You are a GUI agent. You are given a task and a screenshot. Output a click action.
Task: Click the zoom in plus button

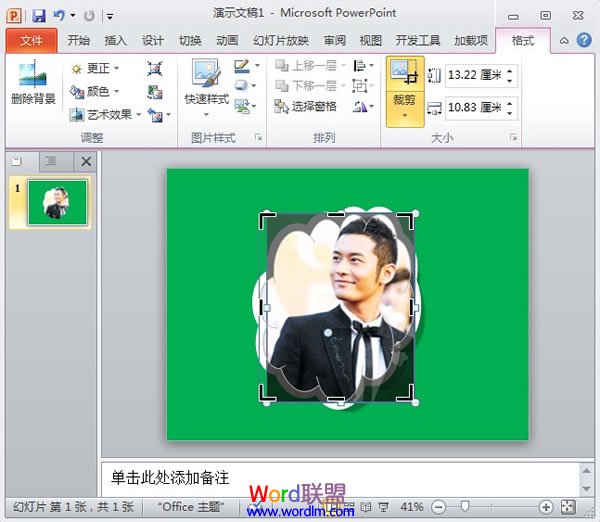point(546,507)
